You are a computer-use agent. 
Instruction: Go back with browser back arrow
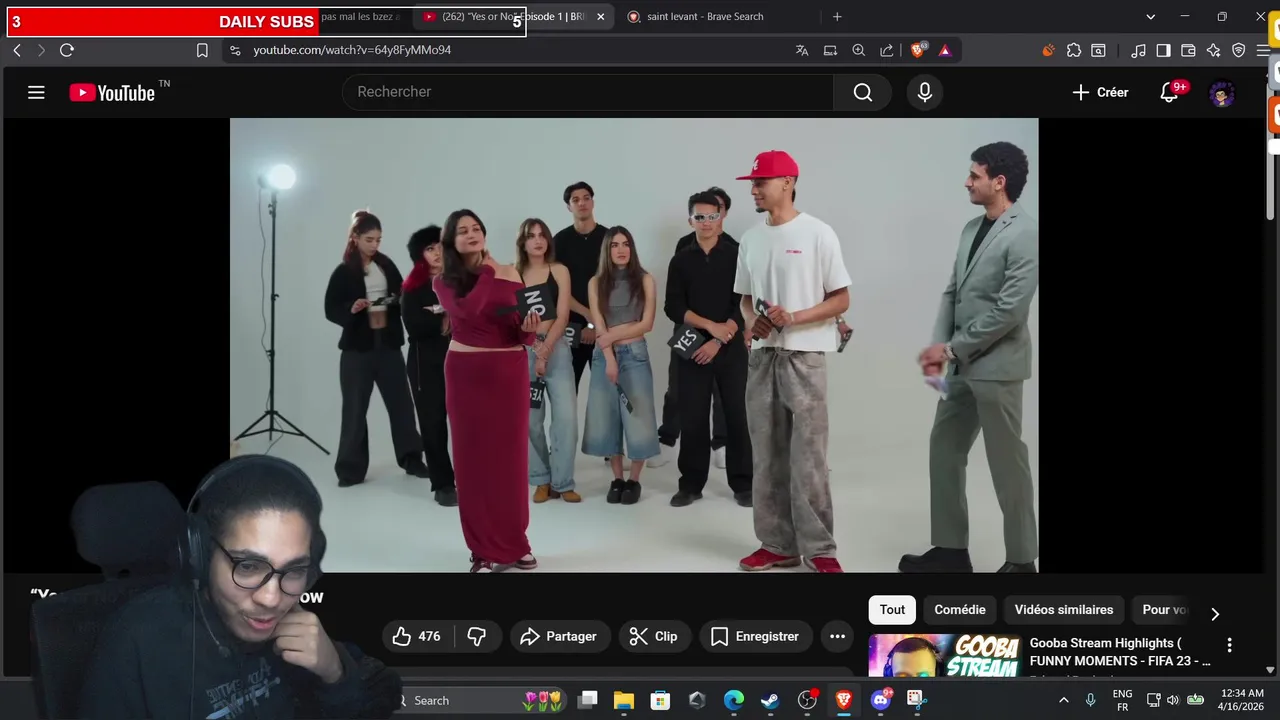pos(17,50)
